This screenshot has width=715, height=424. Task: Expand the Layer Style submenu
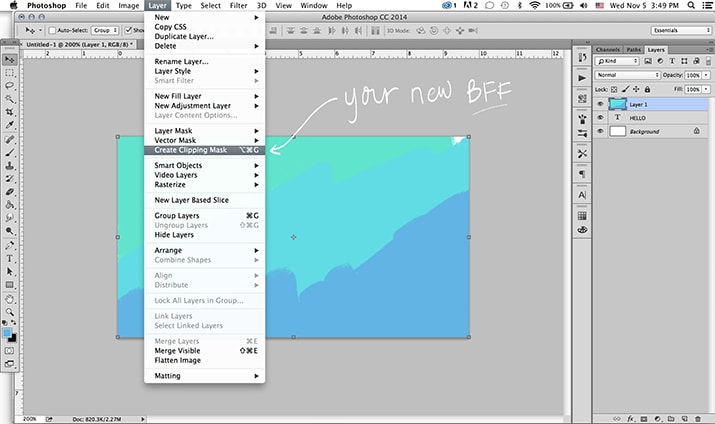coord(205,71)
